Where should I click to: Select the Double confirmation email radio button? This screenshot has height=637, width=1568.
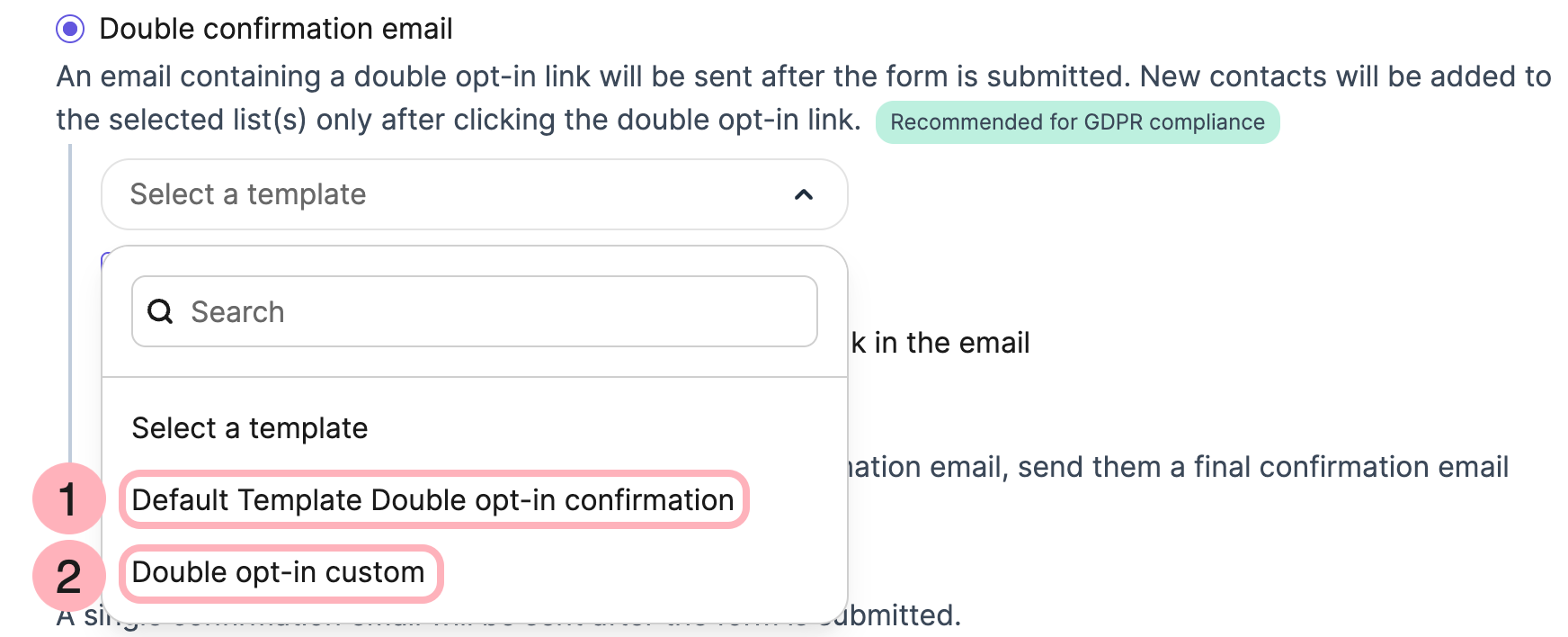[x=70, y=29]
